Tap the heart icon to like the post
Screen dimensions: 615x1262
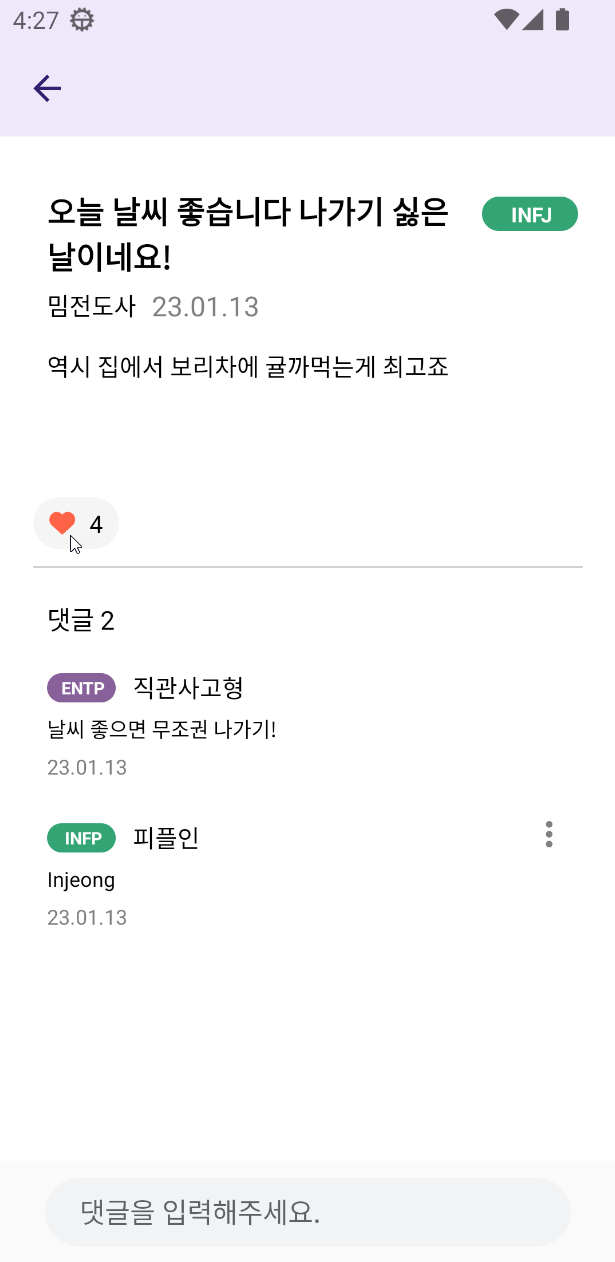(61, 521)
